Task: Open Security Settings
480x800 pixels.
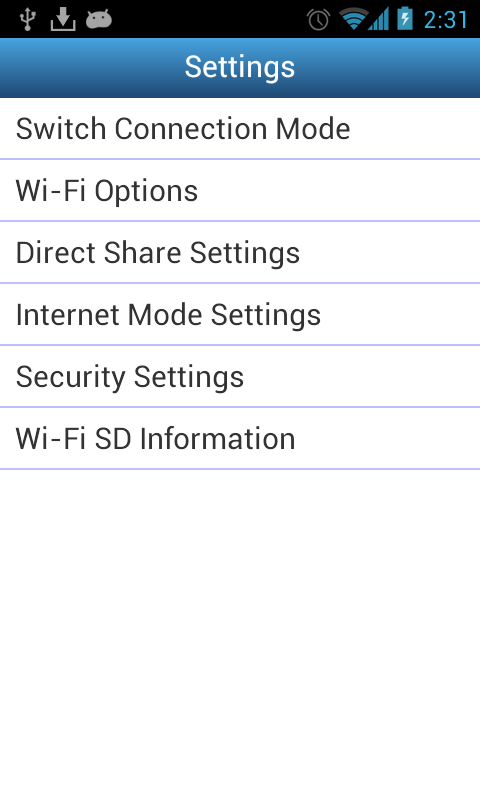Action: coord(240,377)
